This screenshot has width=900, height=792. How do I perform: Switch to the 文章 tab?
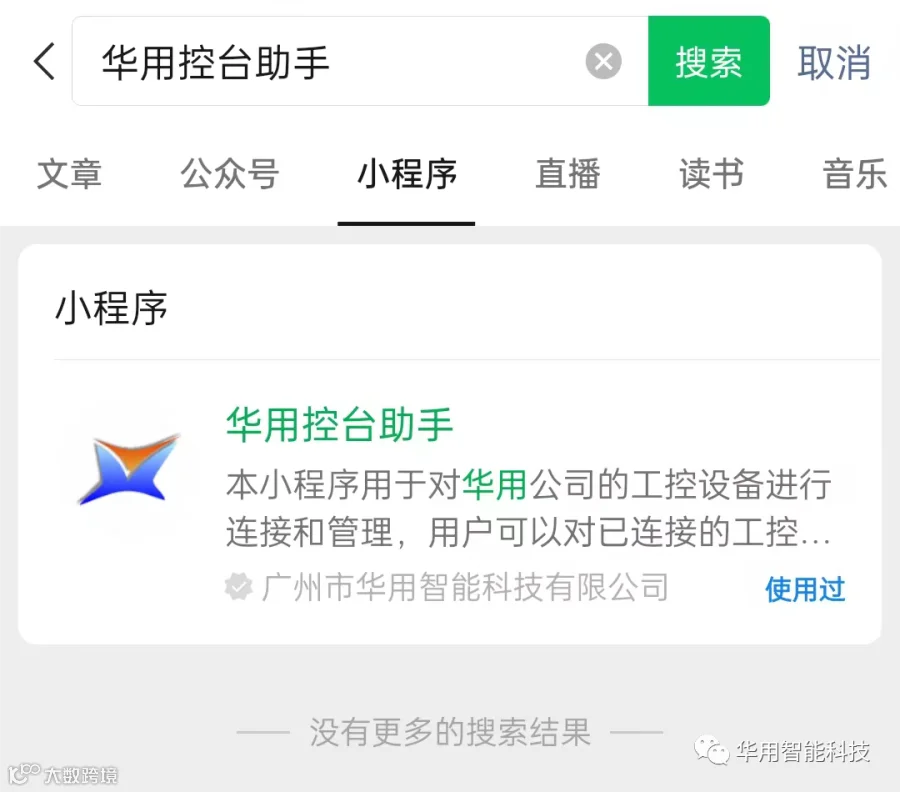(x=69, y=174)
